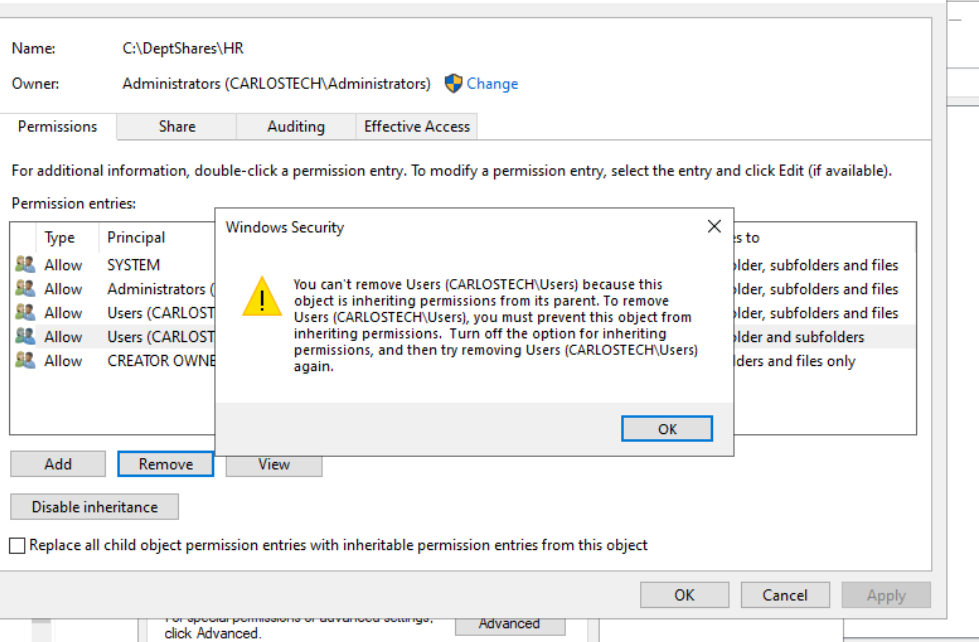Select the Permissions tab
The width and height of the screenshot is (979, 642).
(x=58, y=127)
